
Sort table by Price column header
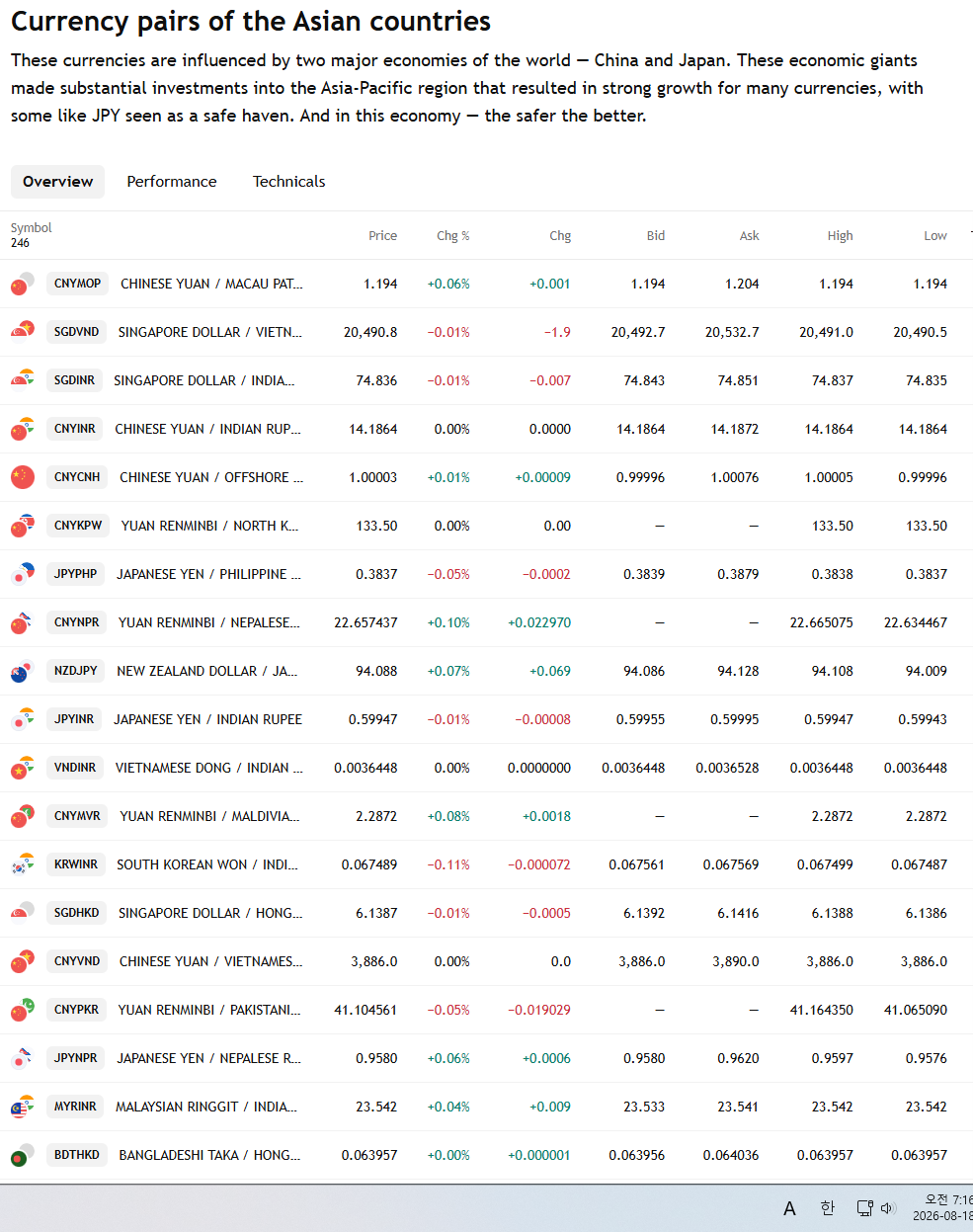382,236
